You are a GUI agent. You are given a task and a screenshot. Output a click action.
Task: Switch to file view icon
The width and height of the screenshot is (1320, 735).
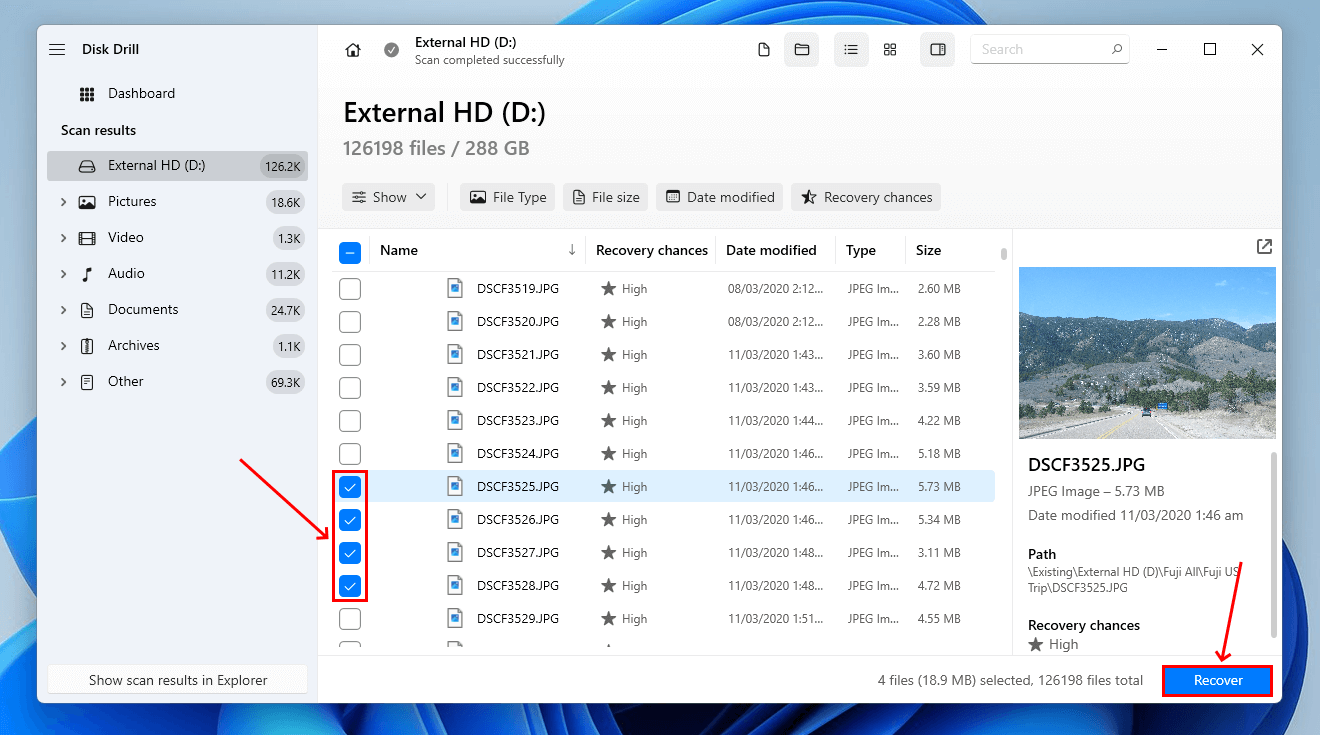(x=764, y=50)
